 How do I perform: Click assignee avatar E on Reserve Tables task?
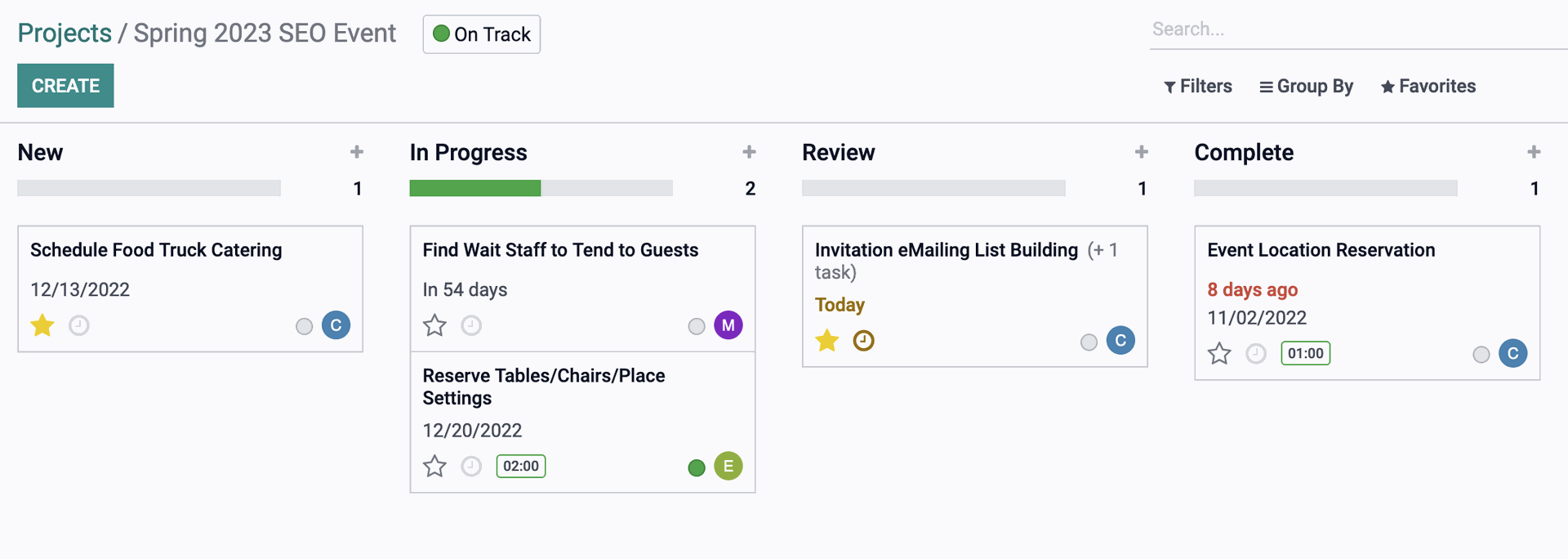click(x=728, y=466)
